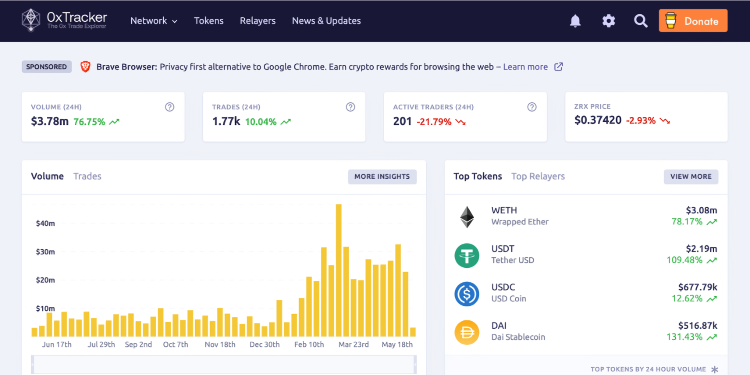Click the chart range slider left handle

coord(32,364)
